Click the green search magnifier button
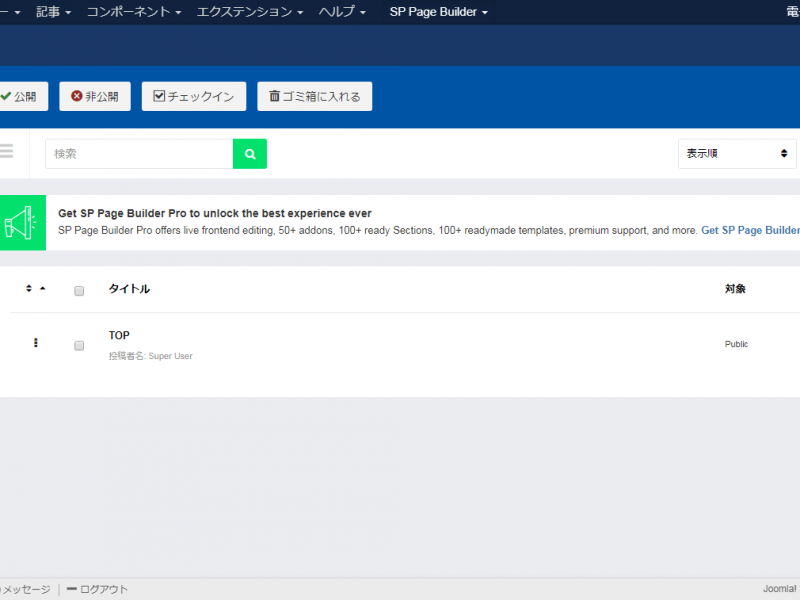This screenshot has width=800, height=600. point(250,154)
